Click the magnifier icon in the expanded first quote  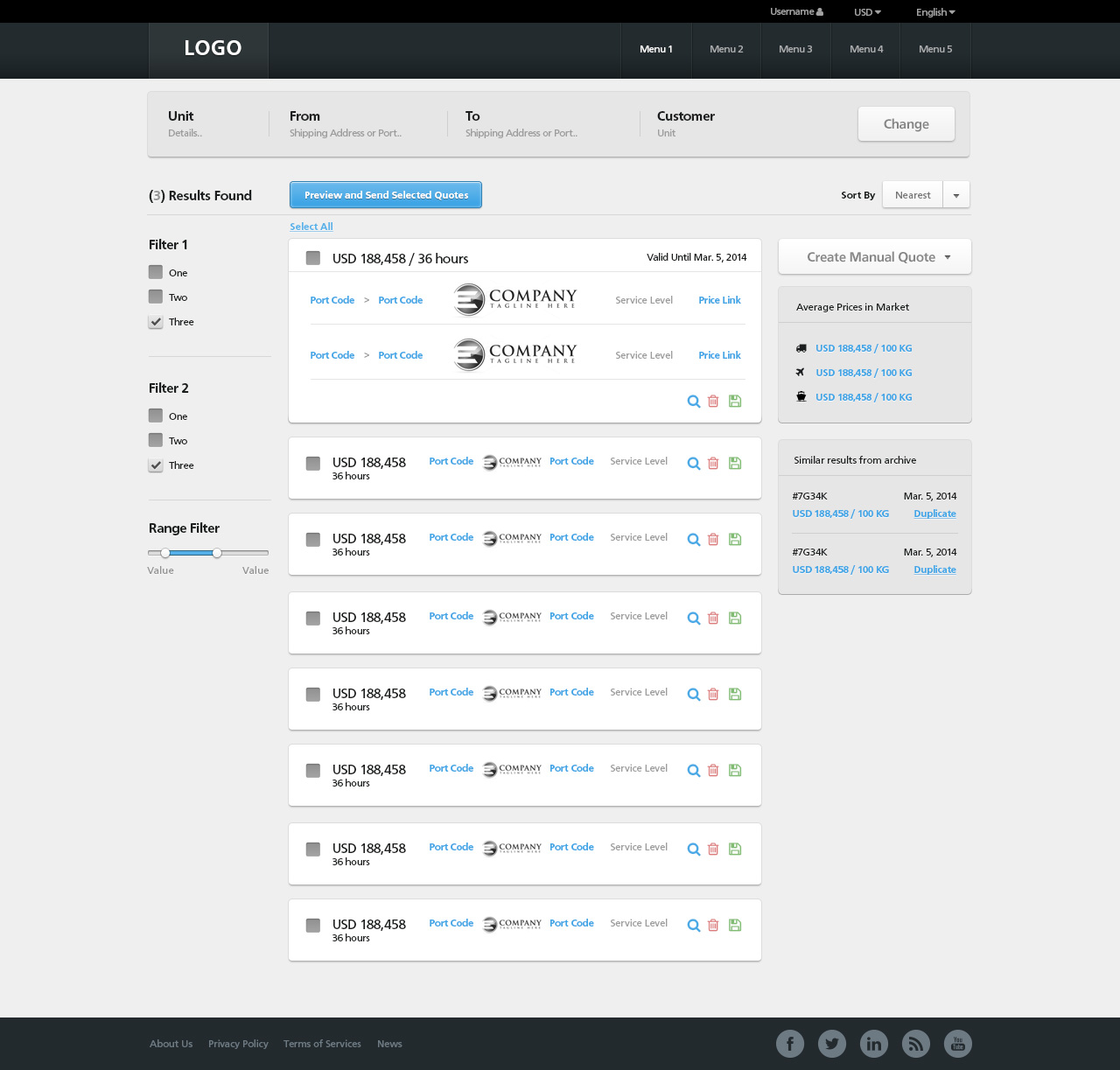(693, 402)
